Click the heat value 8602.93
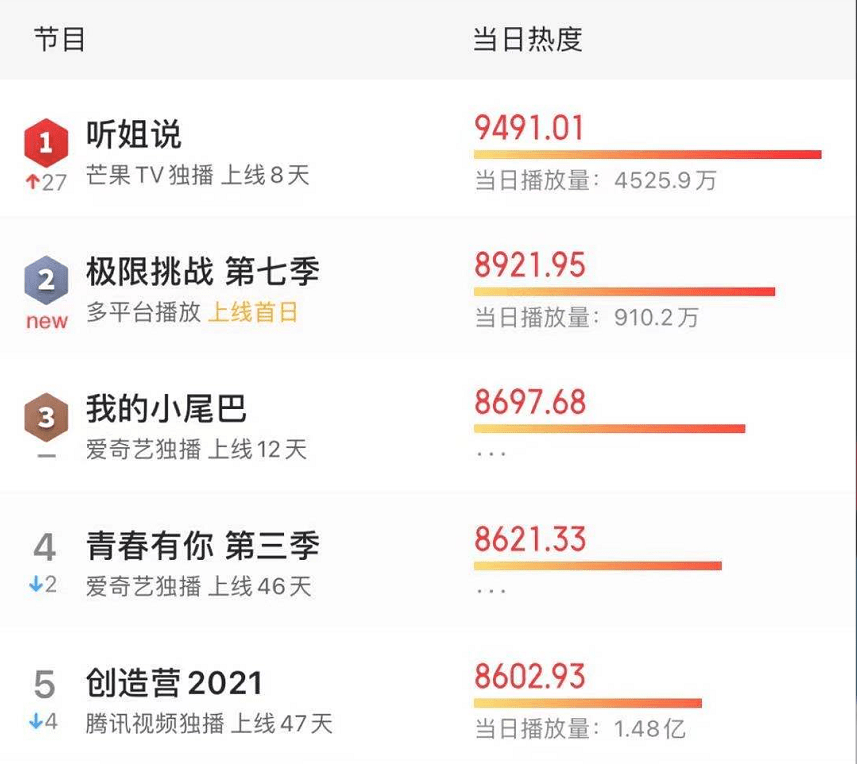 pos(530,676)
